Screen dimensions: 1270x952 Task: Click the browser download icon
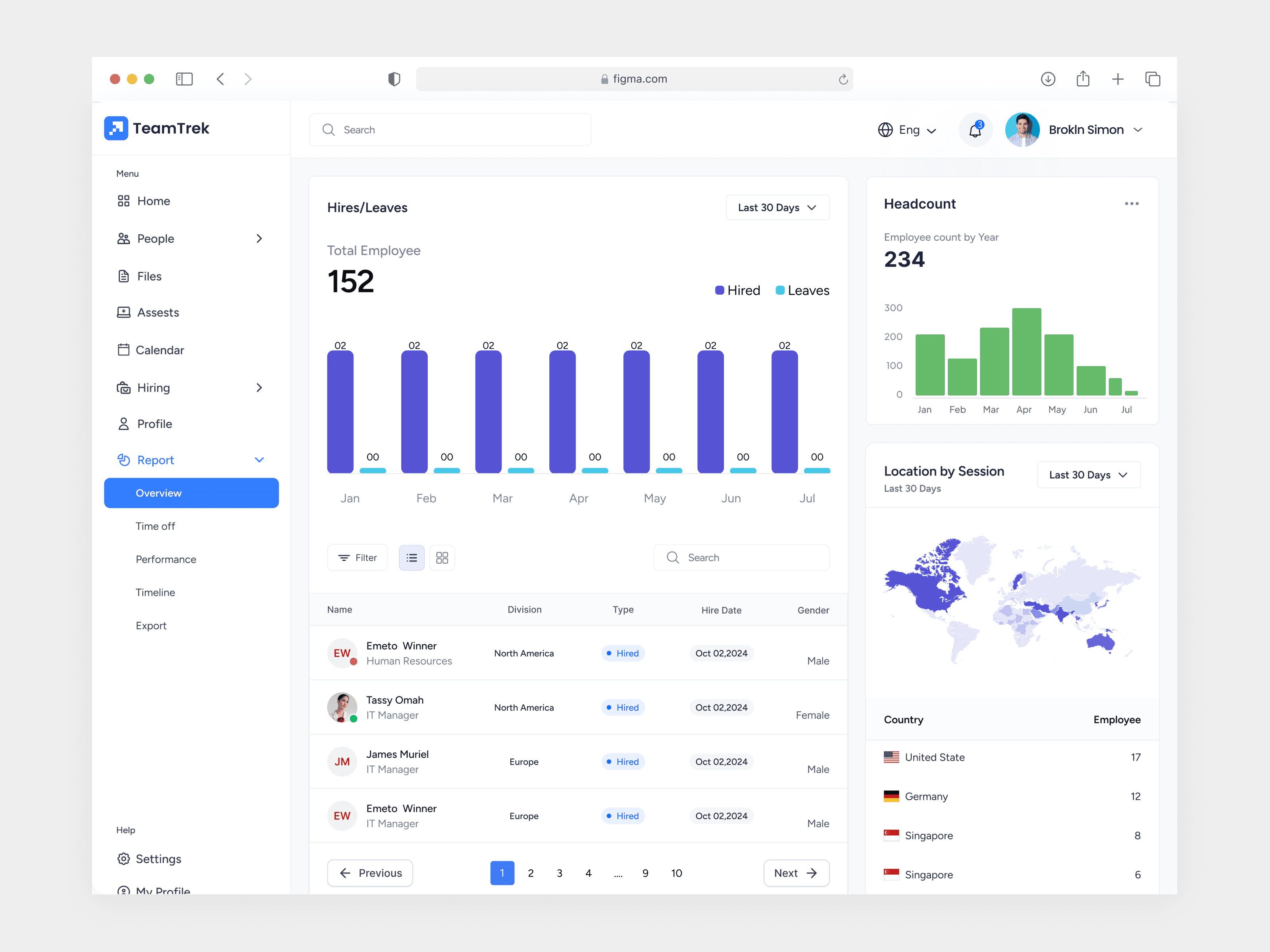[1048, 79]
